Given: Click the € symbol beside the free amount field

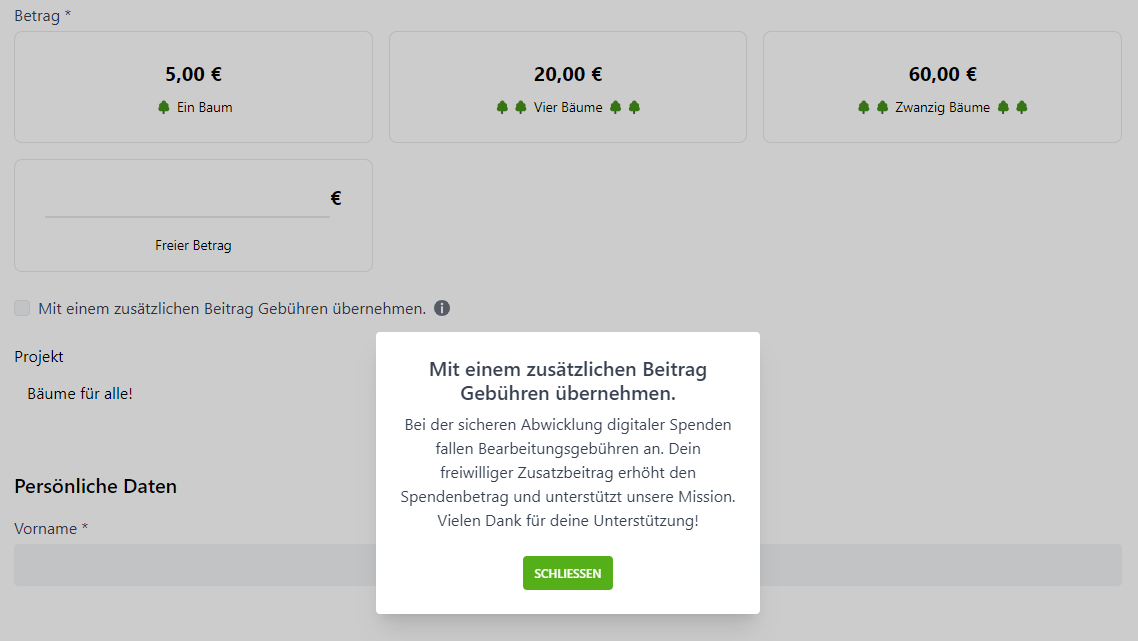Looking at the screenshot, I should coord(335,197).
